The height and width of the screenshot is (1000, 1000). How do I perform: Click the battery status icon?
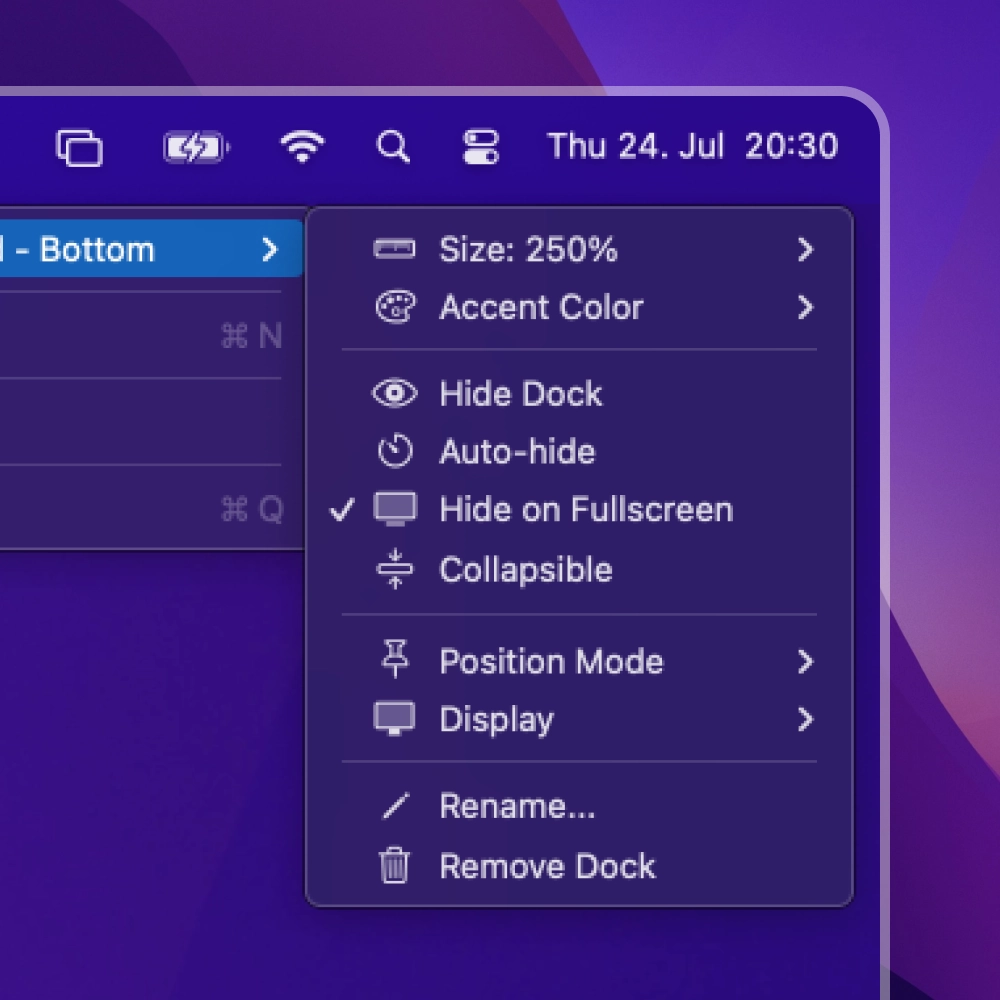(196, 146)
